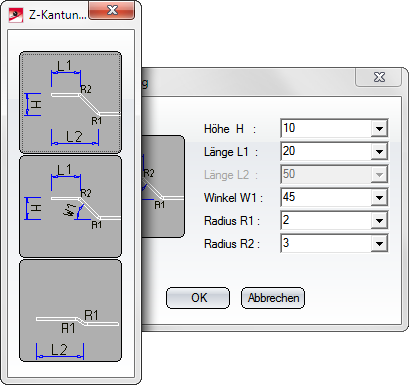Viewport: 409px width, 385px height.
Task: Click the 'Länge L1 :' label
Action: tap(231, 152)
